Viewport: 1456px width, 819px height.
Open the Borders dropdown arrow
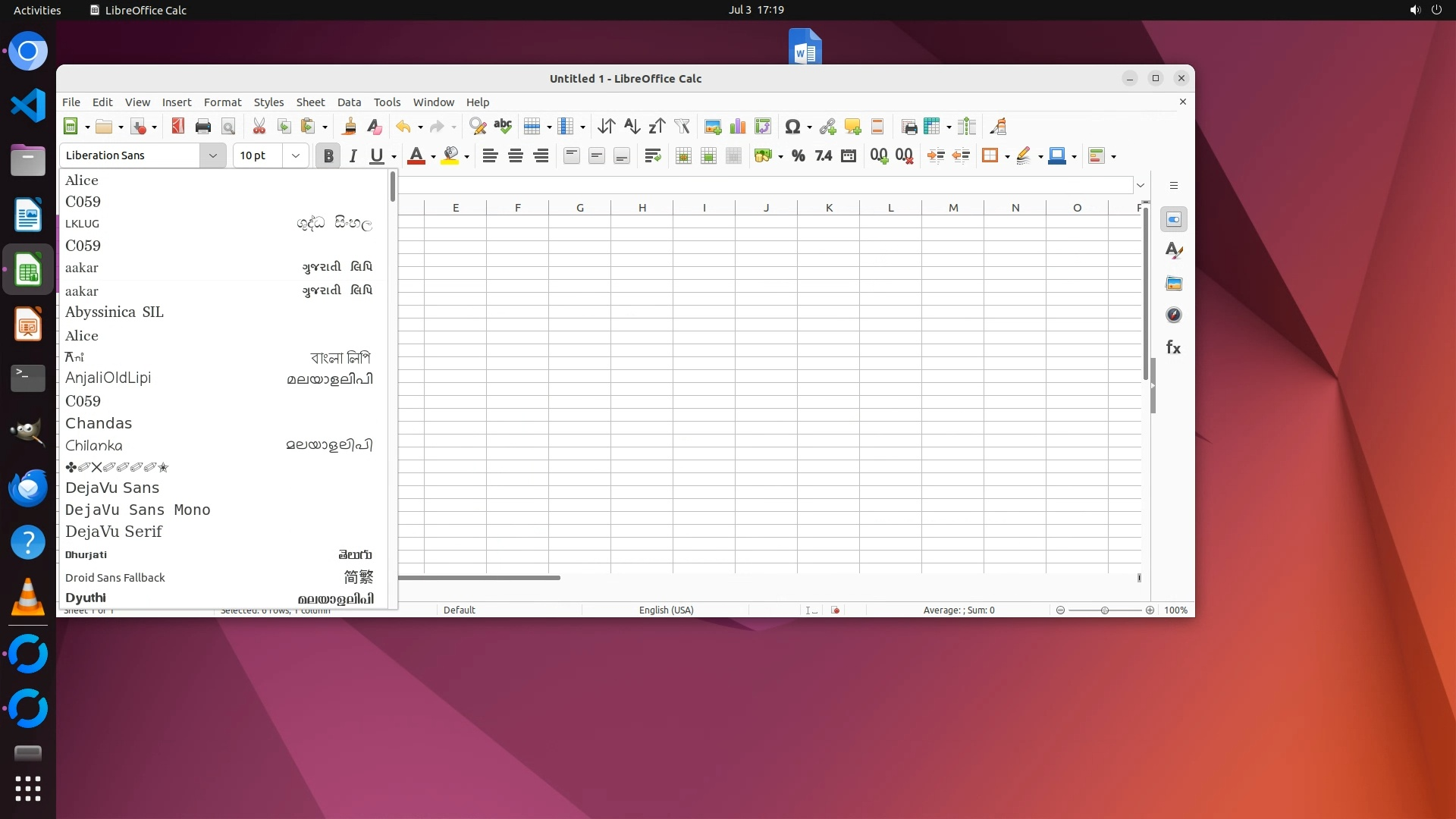point(1007,157)
